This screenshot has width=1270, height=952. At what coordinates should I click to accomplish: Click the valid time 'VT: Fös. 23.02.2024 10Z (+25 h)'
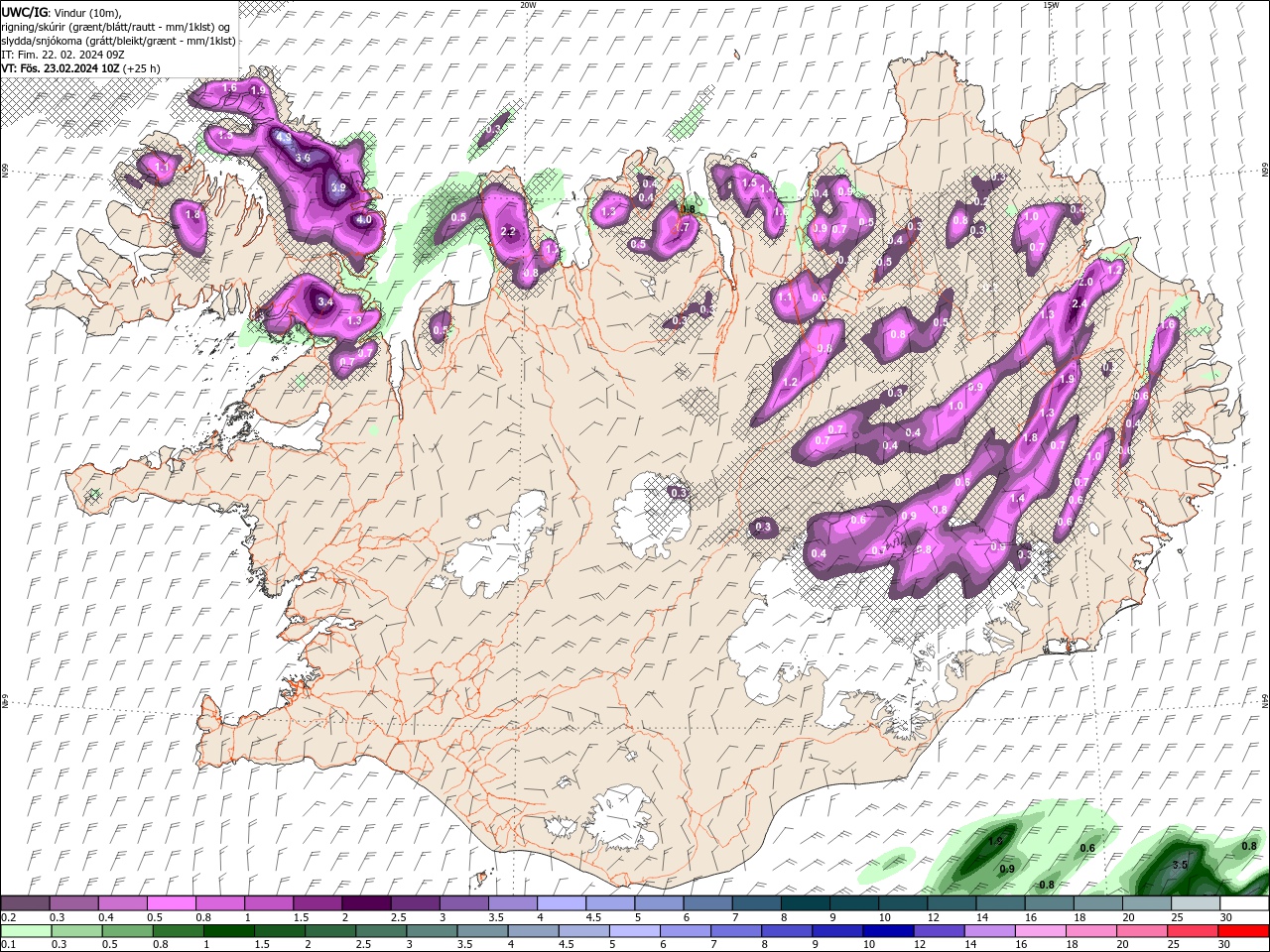point(81,68)
